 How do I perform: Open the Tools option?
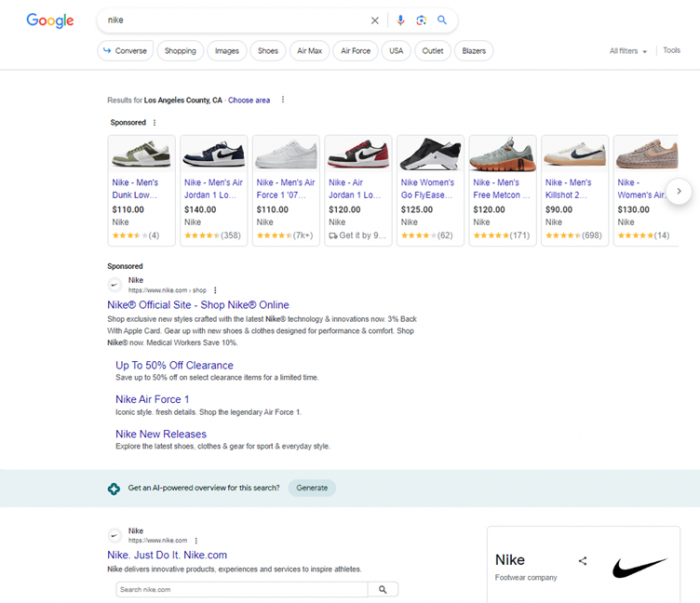click(x=671, y=50)
